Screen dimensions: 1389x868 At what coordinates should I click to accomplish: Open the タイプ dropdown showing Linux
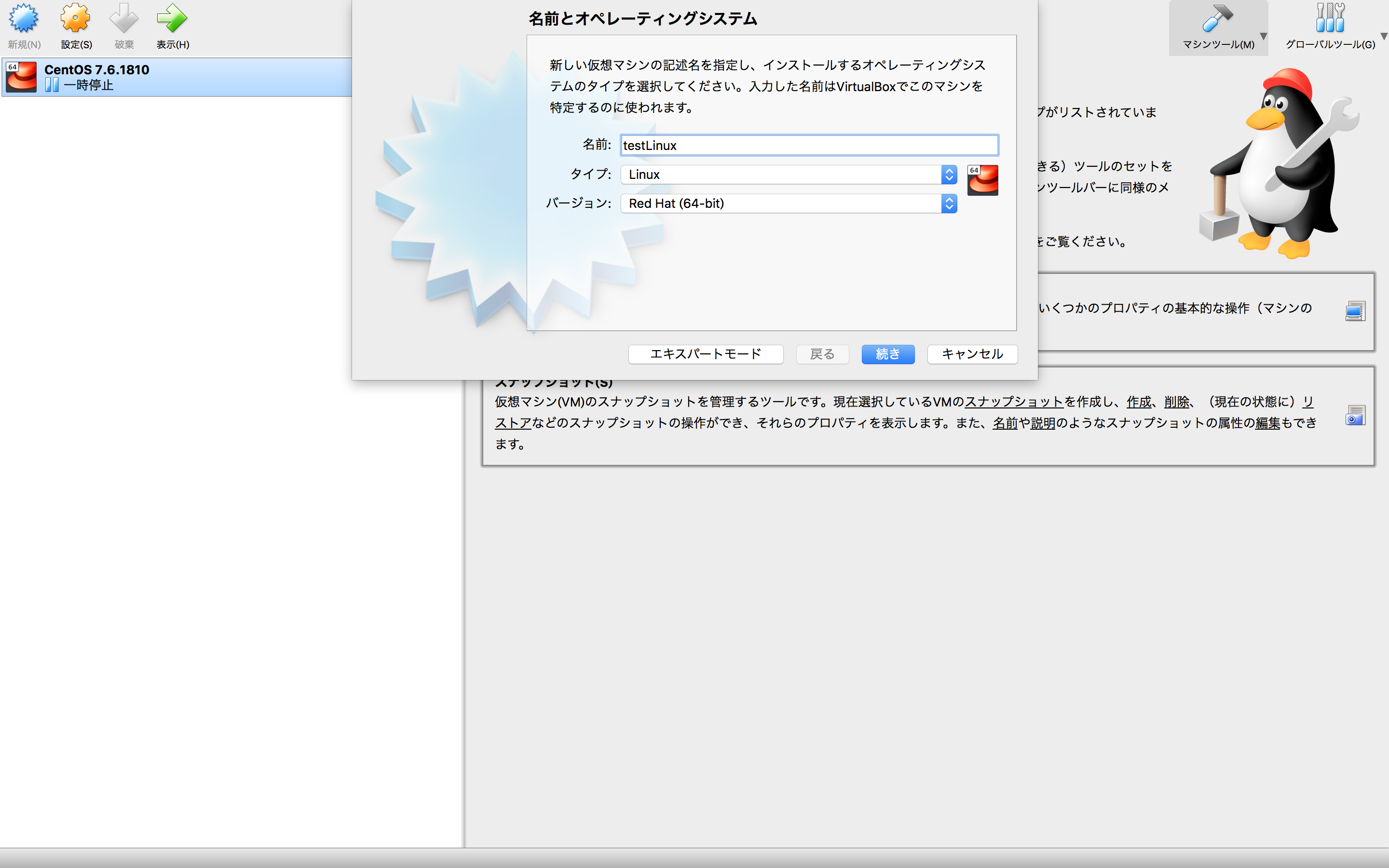click(x=789, y=175)
